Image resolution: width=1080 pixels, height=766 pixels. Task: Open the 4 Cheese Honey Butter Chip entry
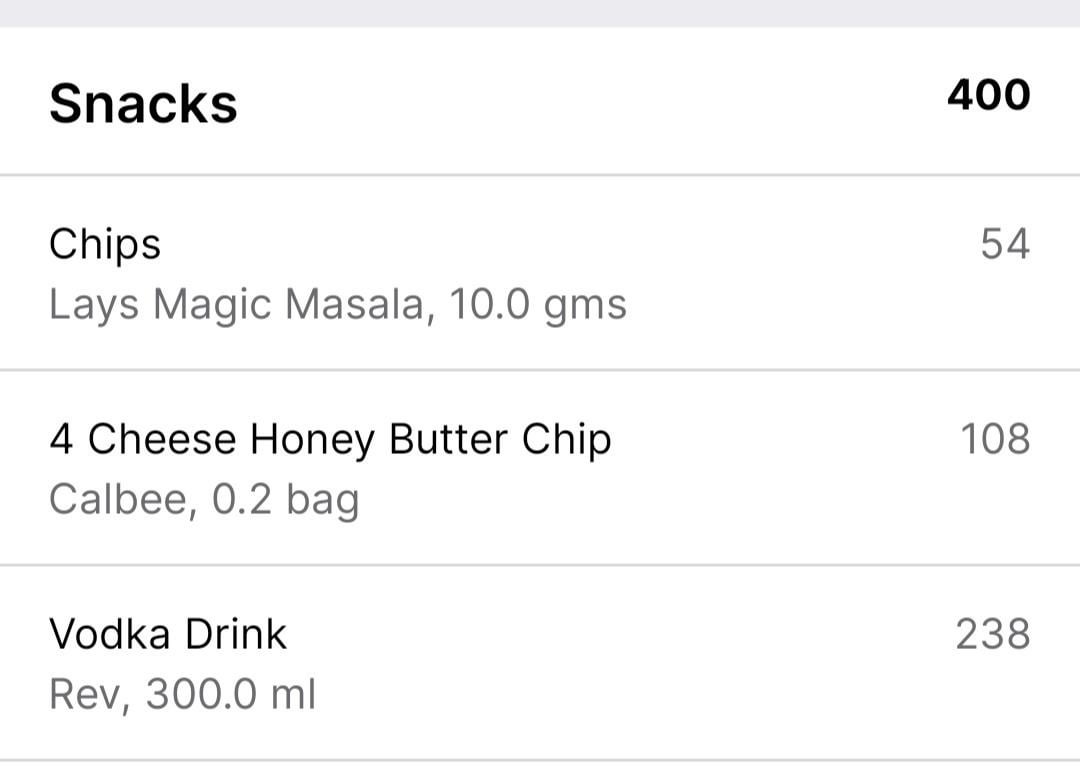330,440
